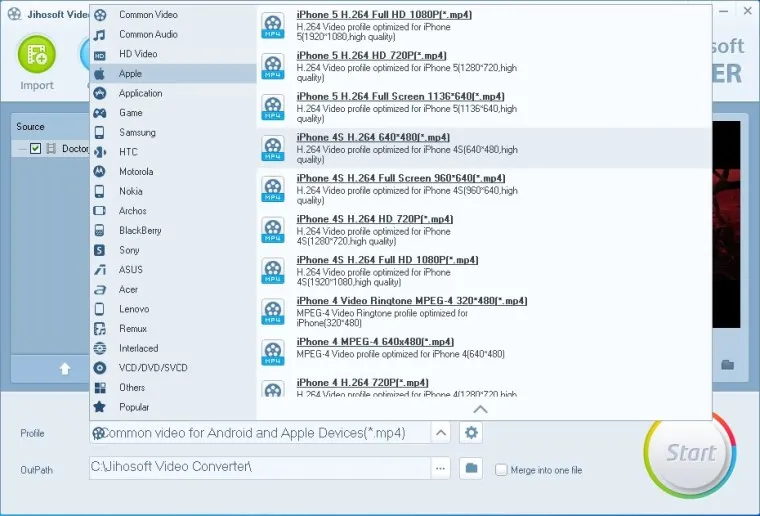Select the HTC category label
Viewport: 760px width, 516px height.
[128, 152]
